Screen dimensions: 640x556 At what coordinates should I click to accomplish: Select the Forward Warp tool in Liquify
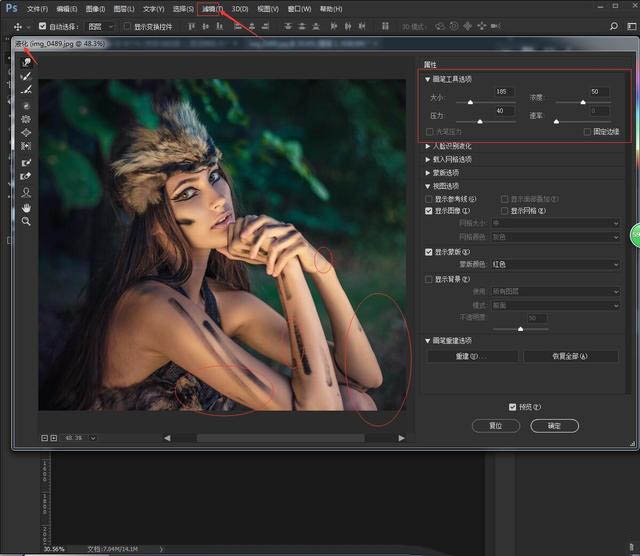(x=26, y=62)
